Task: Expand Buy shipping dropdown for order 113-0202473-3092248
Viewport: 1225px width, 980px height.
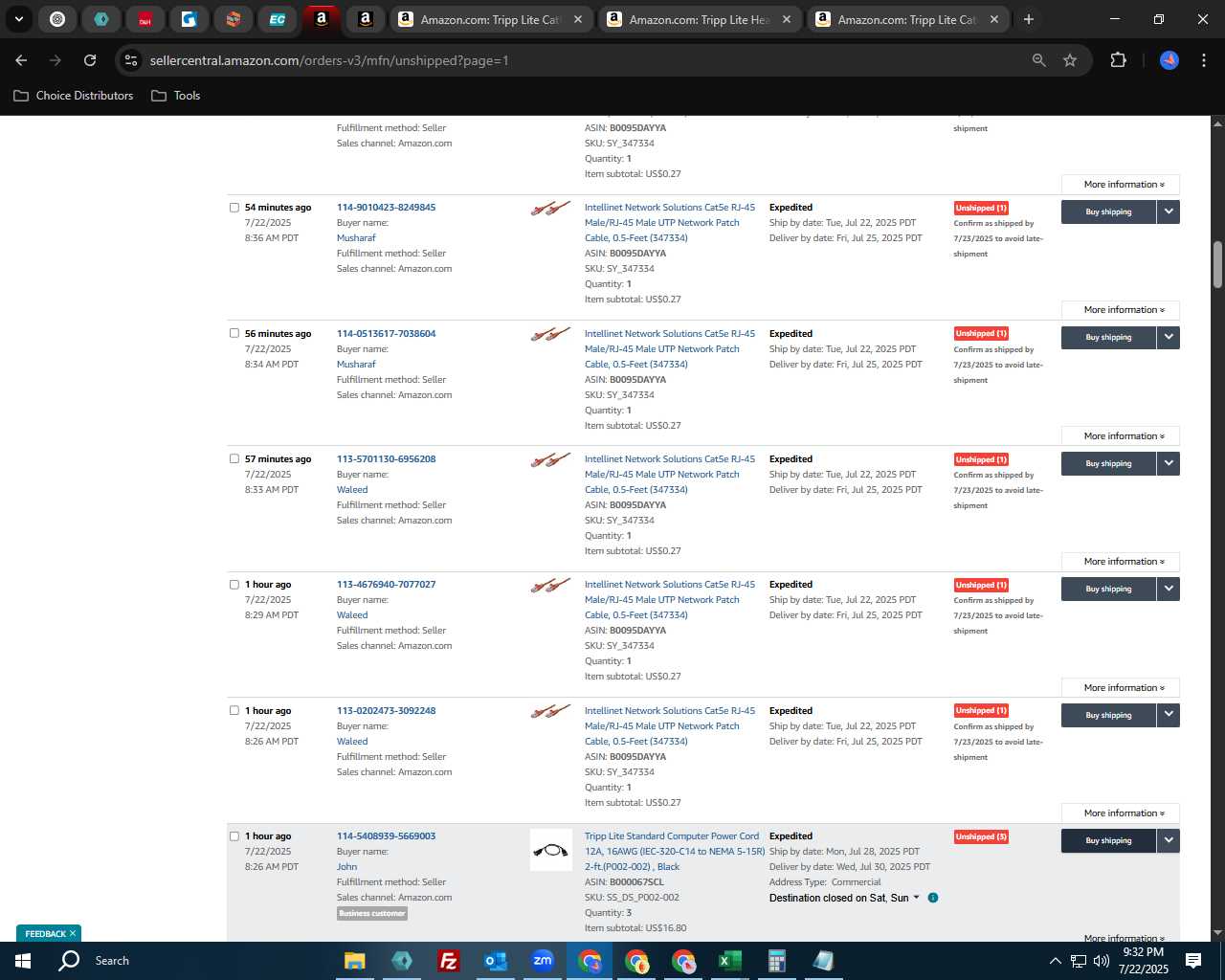Action: pyautogui.click(x=1169, y=715)
